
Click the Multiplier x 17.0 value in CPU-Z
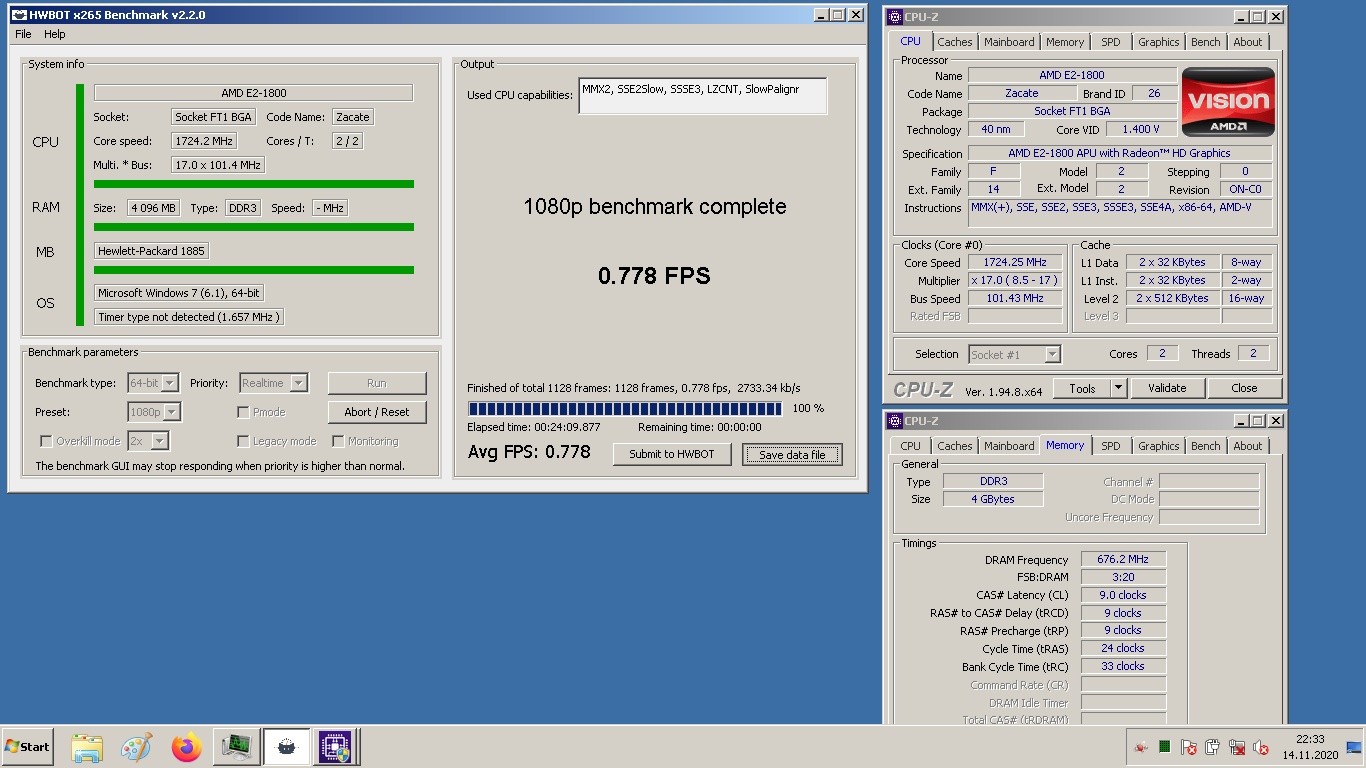click(1015, 281)
